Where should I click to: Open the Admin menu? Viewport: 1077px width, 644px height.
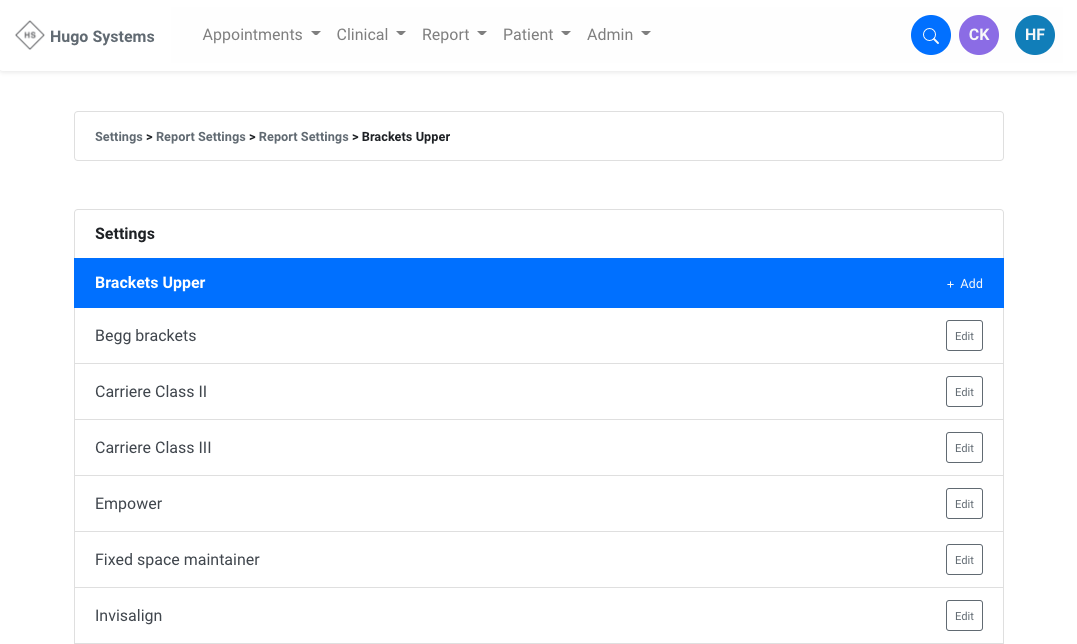click(x=618, y=35)
